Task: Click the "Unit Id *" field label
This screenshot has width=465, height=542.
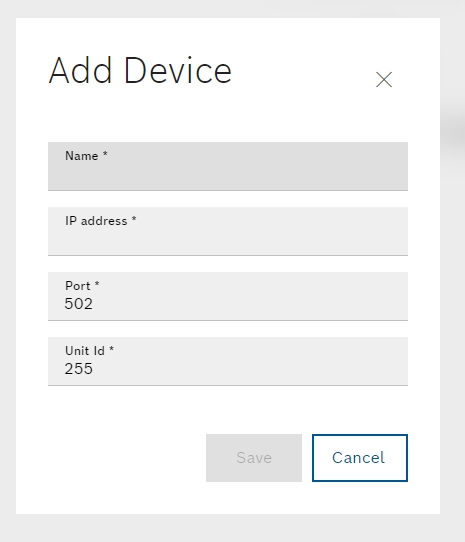Action: click(90, 351)
